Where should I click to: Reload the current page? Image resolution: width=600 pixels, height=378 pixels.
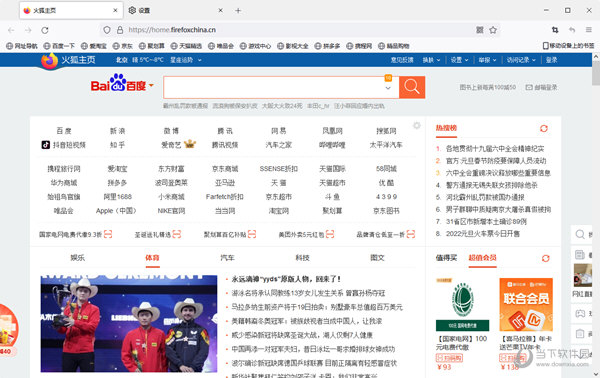[45, 30]
